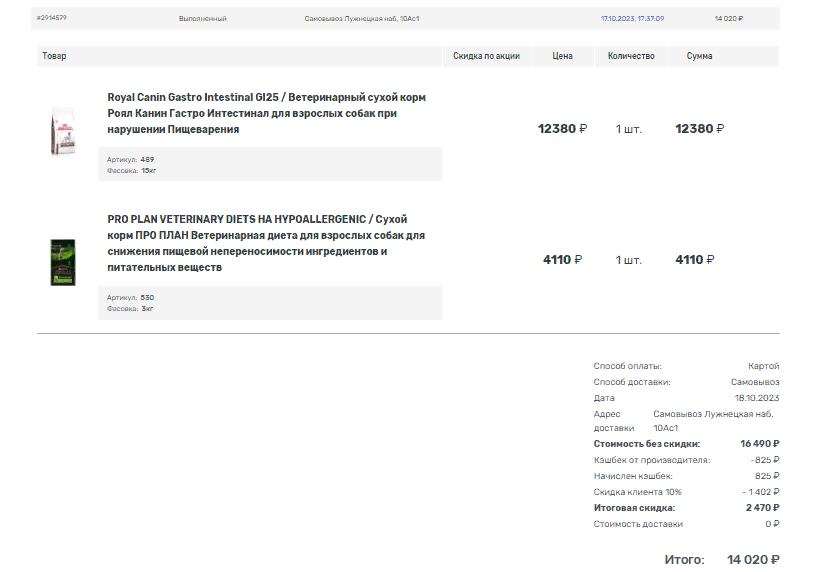Click the pickup address in order header
This screenshot has height=572, width=818.
[x=361, y=19]
